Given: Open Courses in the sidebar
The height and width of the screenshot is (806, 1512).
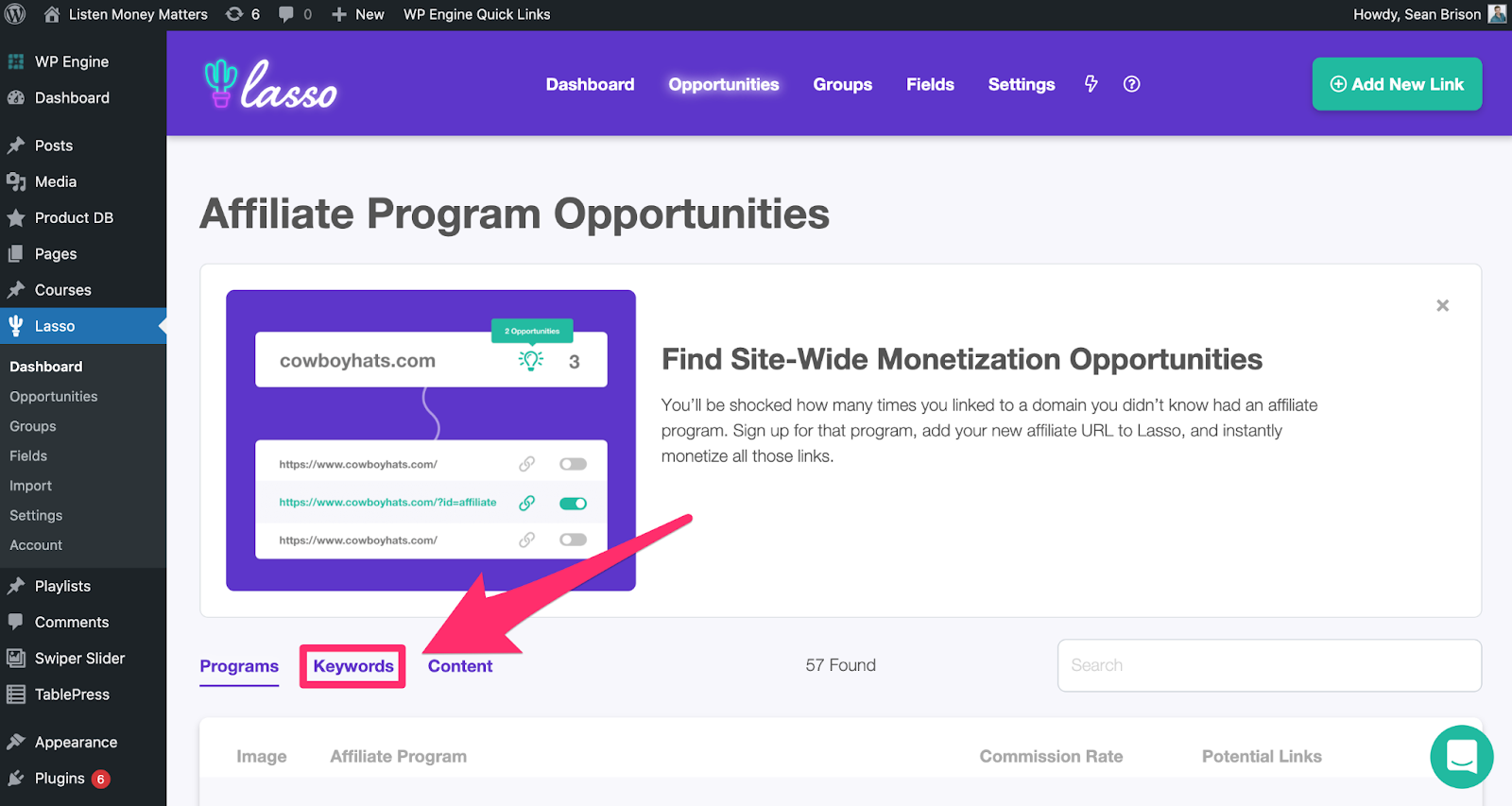Looking at the screenshot, I should click(62, 290).
